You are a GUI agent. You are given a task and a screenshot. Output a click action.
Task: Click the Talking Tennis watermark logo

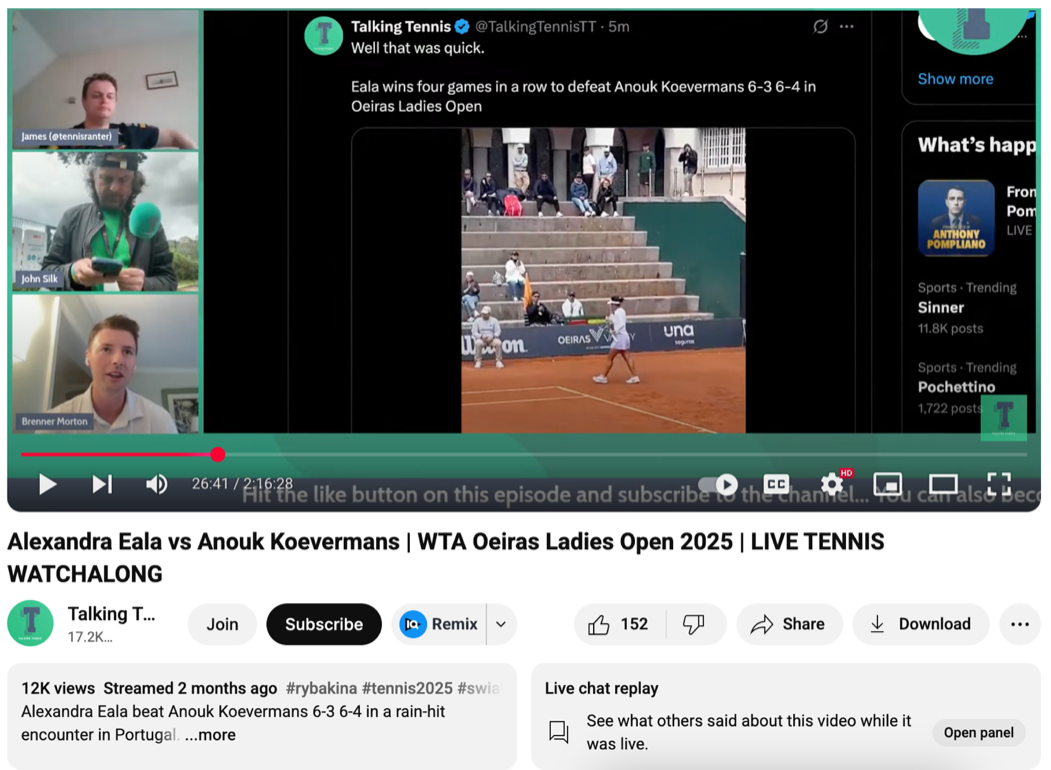tap(1003, 418)
